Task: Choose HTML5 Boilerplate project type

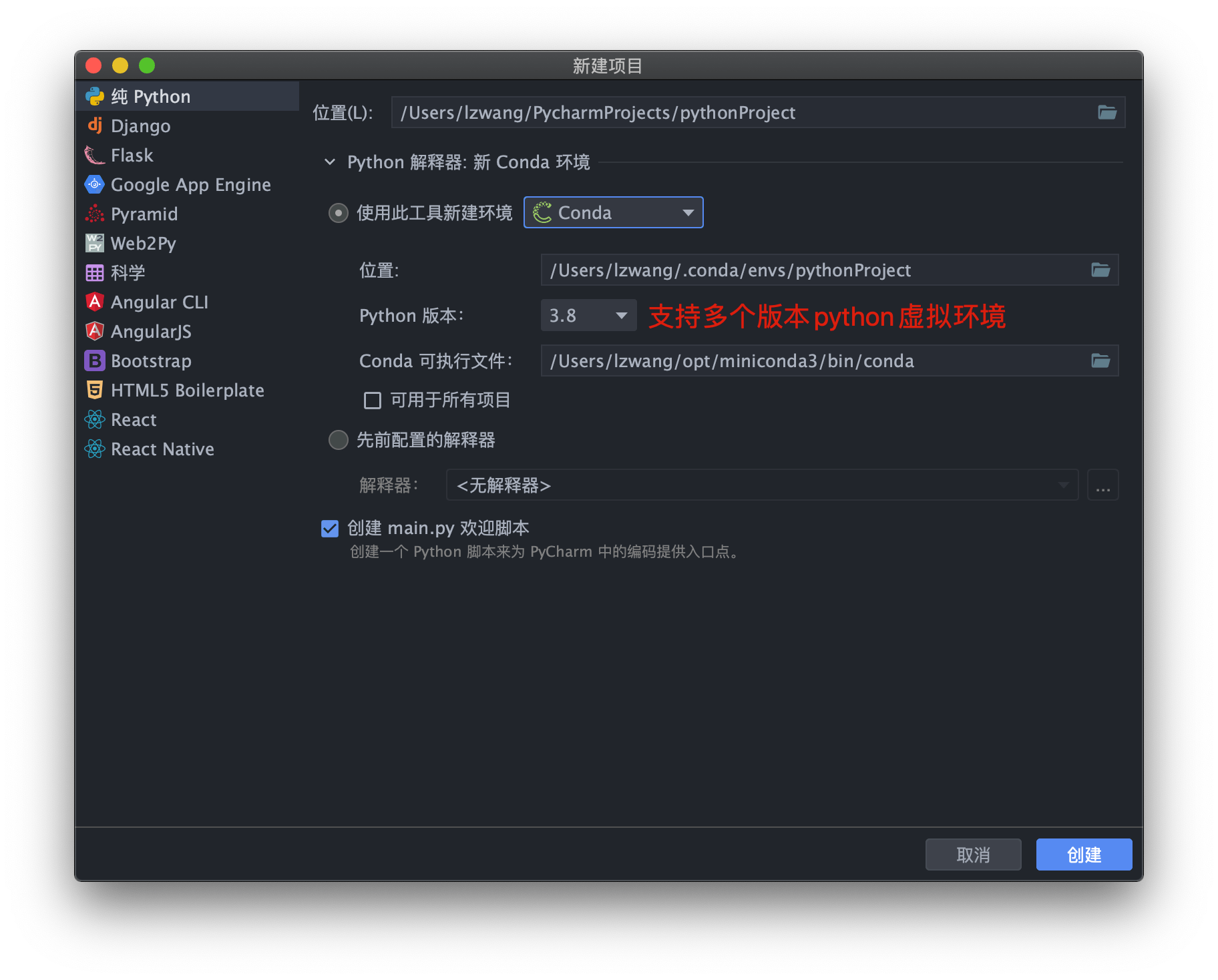Action: (x=187, y=391)
